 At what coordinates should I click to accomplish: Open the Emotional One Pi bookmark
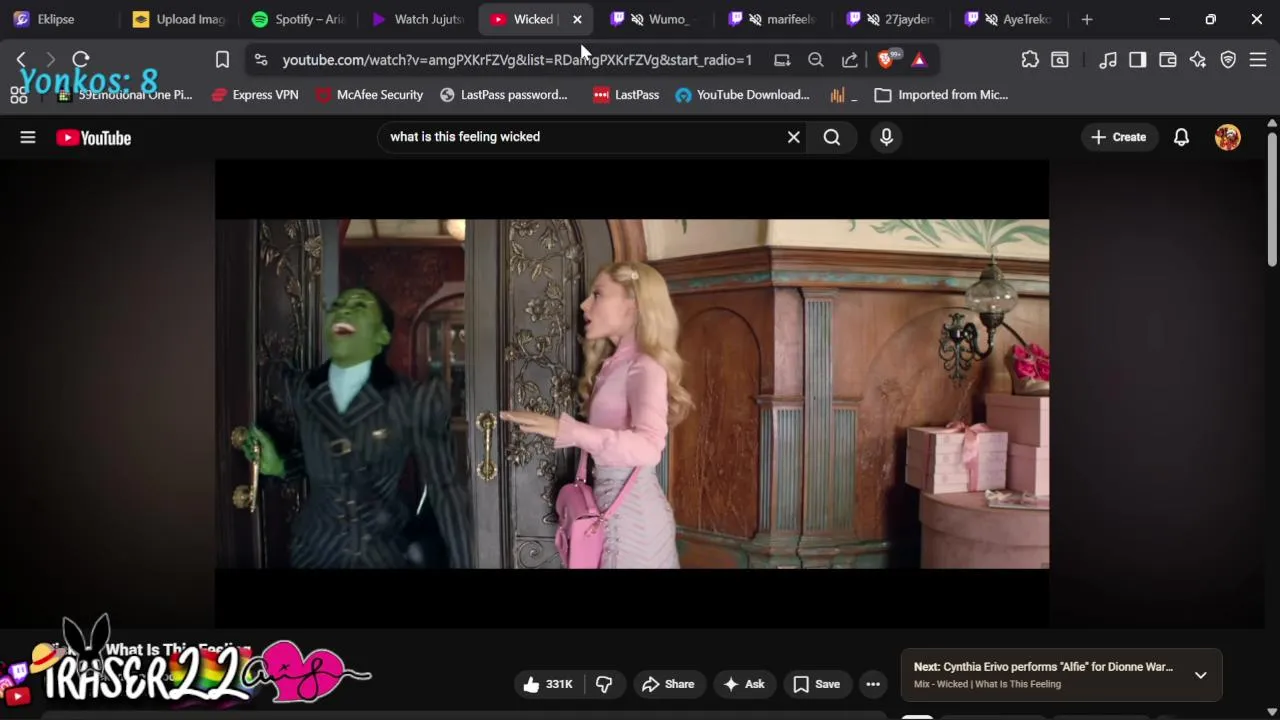(x=124, y=95)
